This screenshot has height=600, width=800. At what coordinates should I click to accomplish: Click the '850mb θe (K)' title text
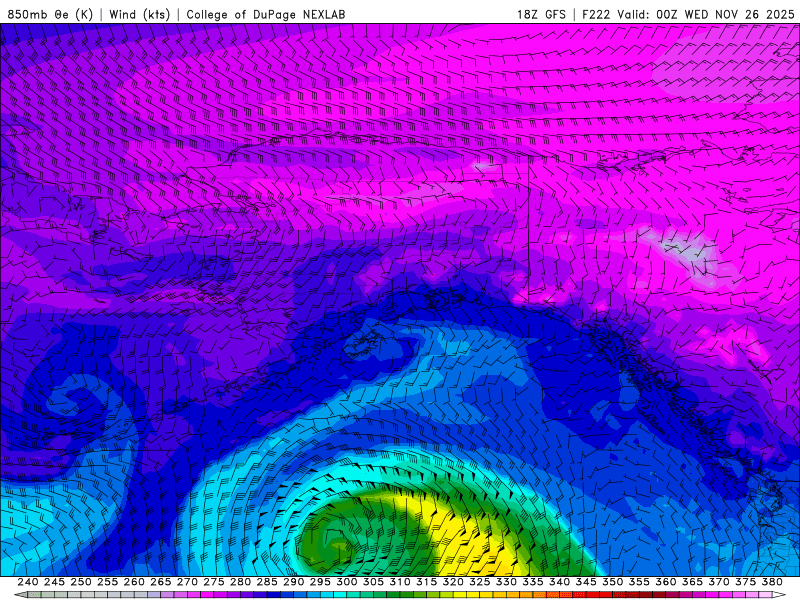[50, 14]
